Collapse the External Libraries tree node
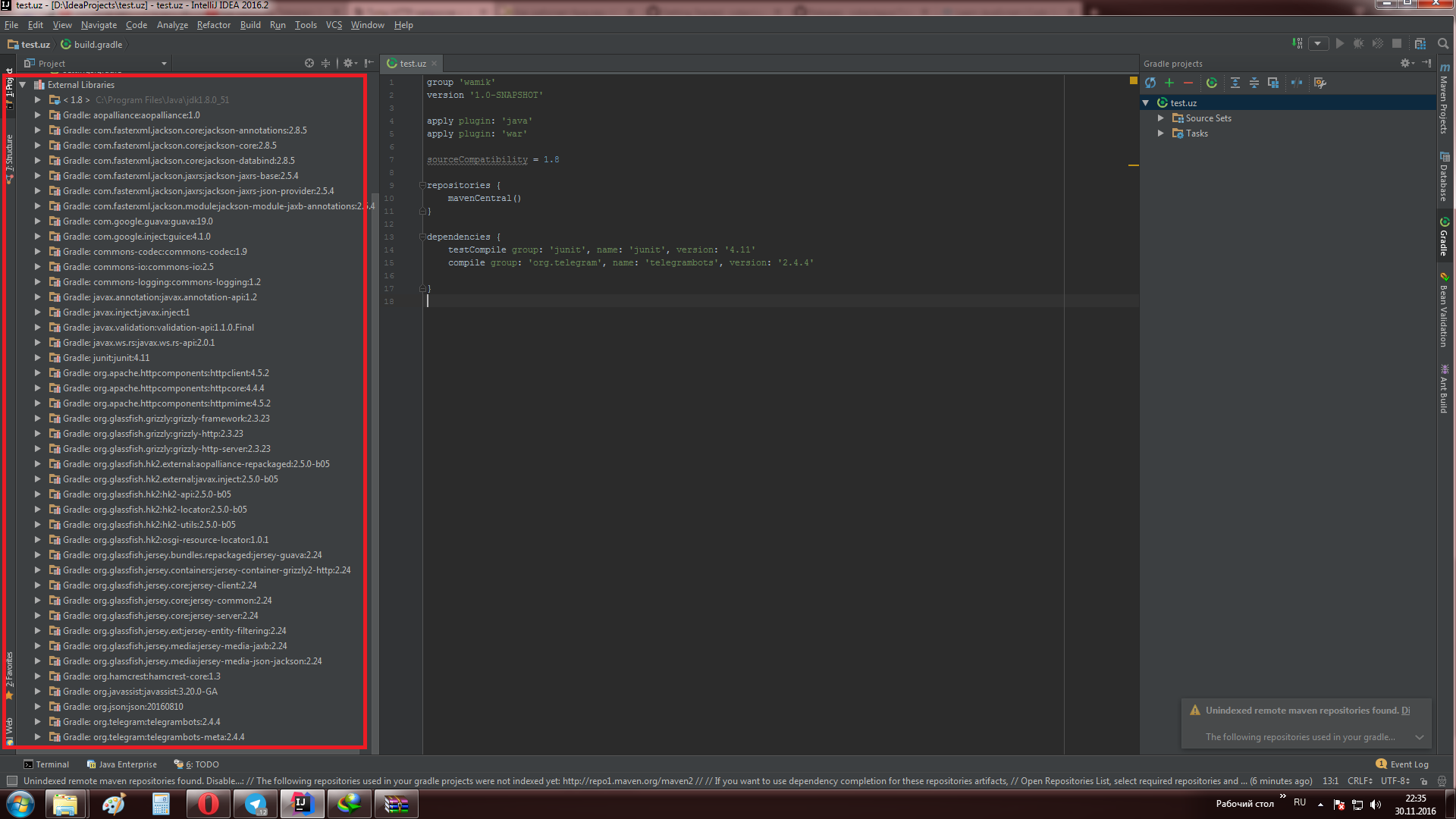1456x819 pixels. 23,85
